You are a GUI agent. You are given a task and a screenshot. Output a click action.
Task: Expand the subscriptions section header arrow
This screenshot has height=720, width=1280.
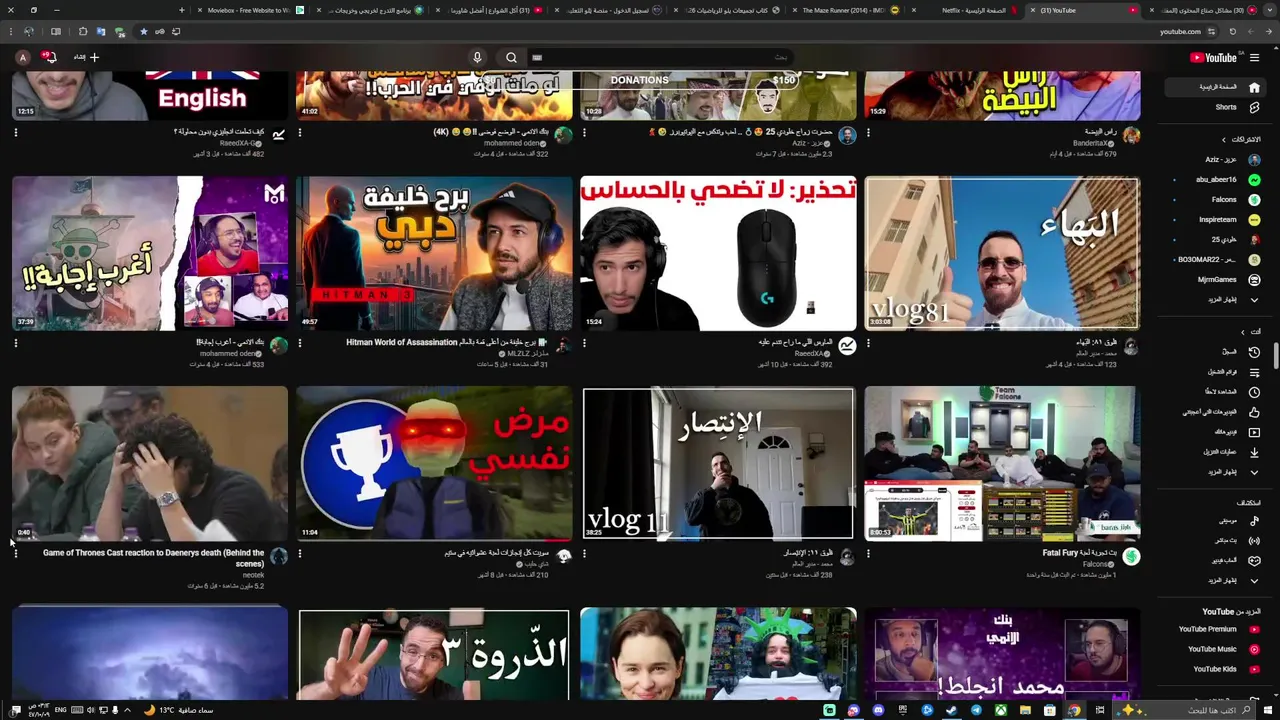coord(1223,140)
